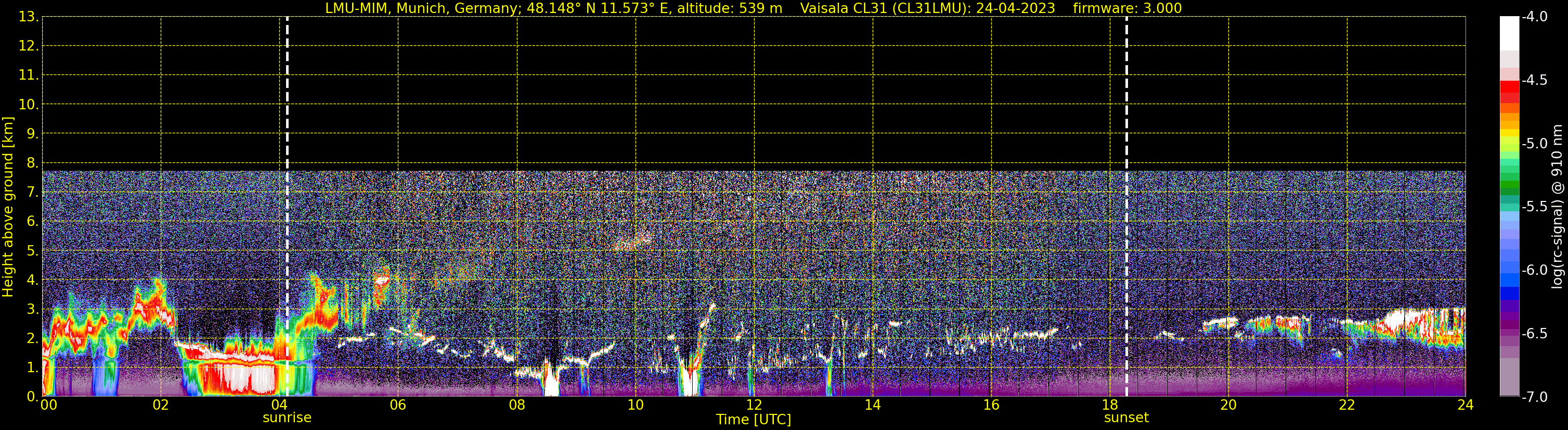Image resolution: width=1568 pixels, height=430 pixels.
Task: Click the 12 km height tick label
Action: point(28,46)
